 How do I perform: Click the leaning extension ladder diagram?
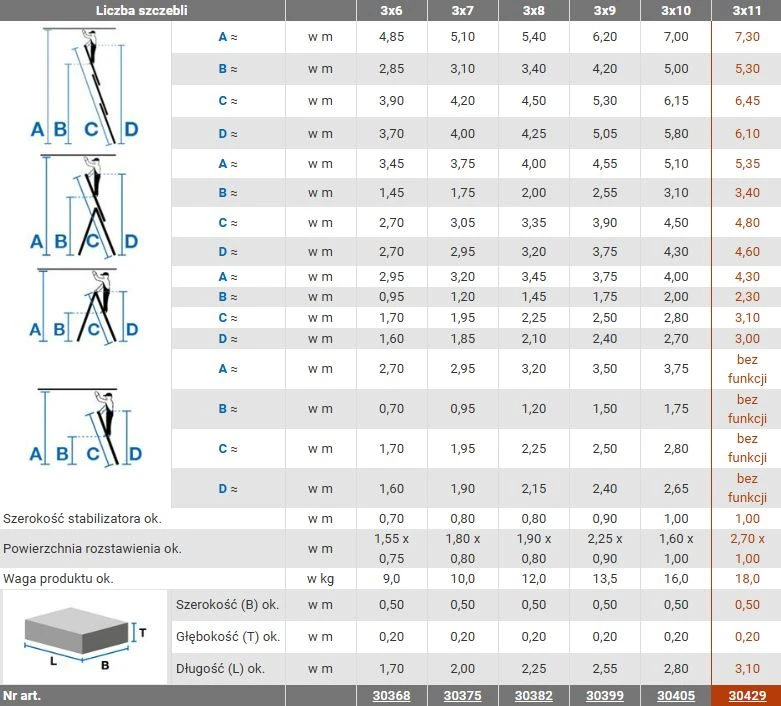tap(85, 86)
